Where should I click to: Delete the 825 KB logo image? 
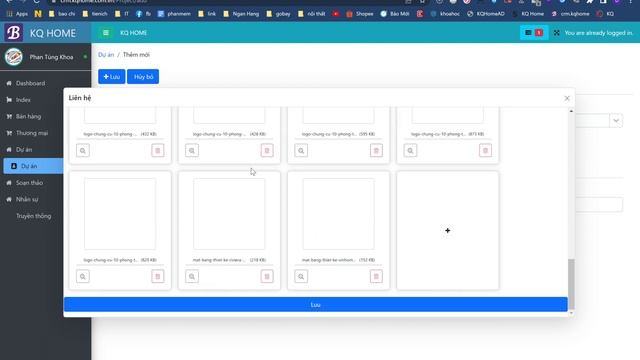click(x=158, y=276)
